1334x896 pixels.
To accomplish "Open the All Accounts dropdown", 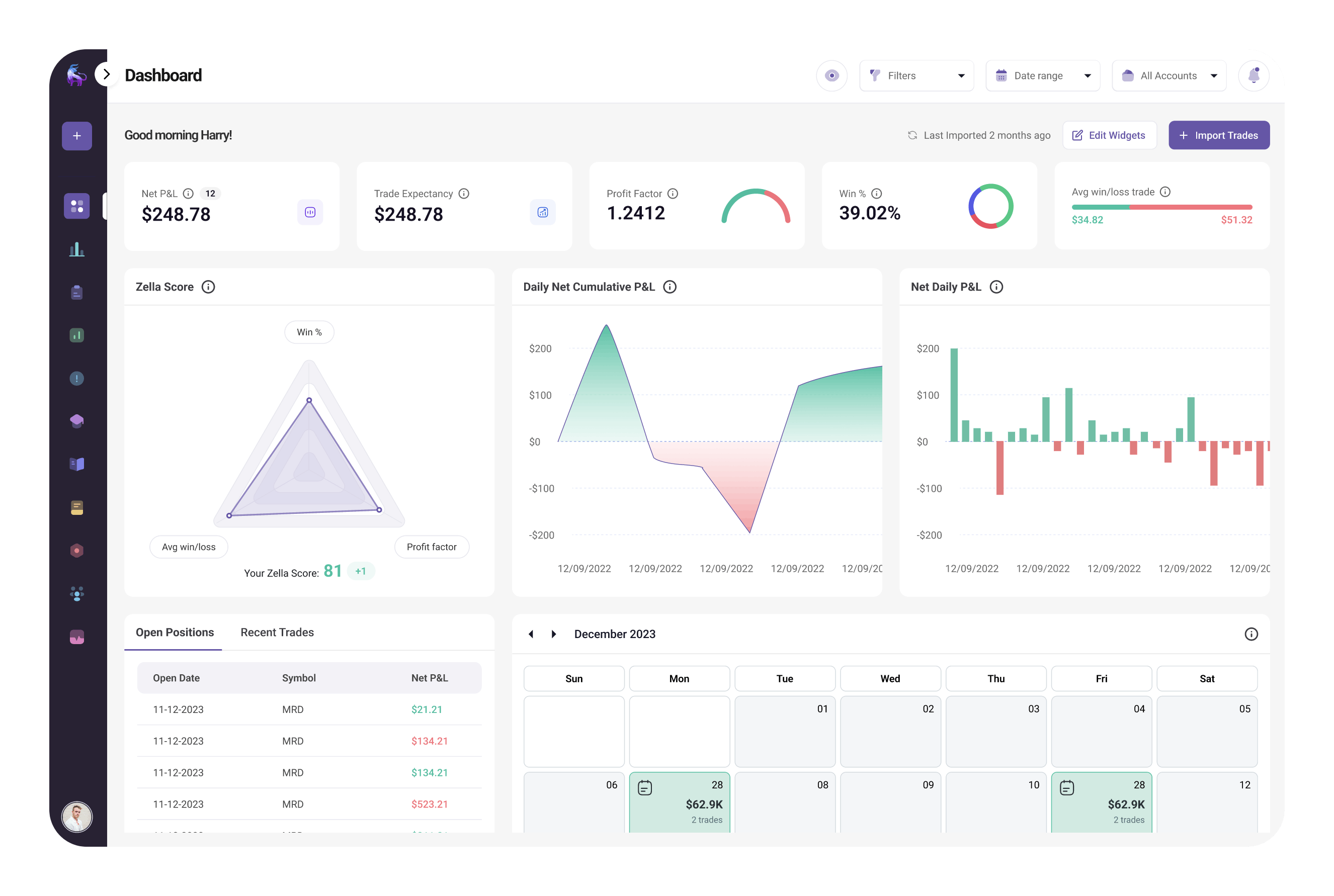I will (x=1169, y=75).
